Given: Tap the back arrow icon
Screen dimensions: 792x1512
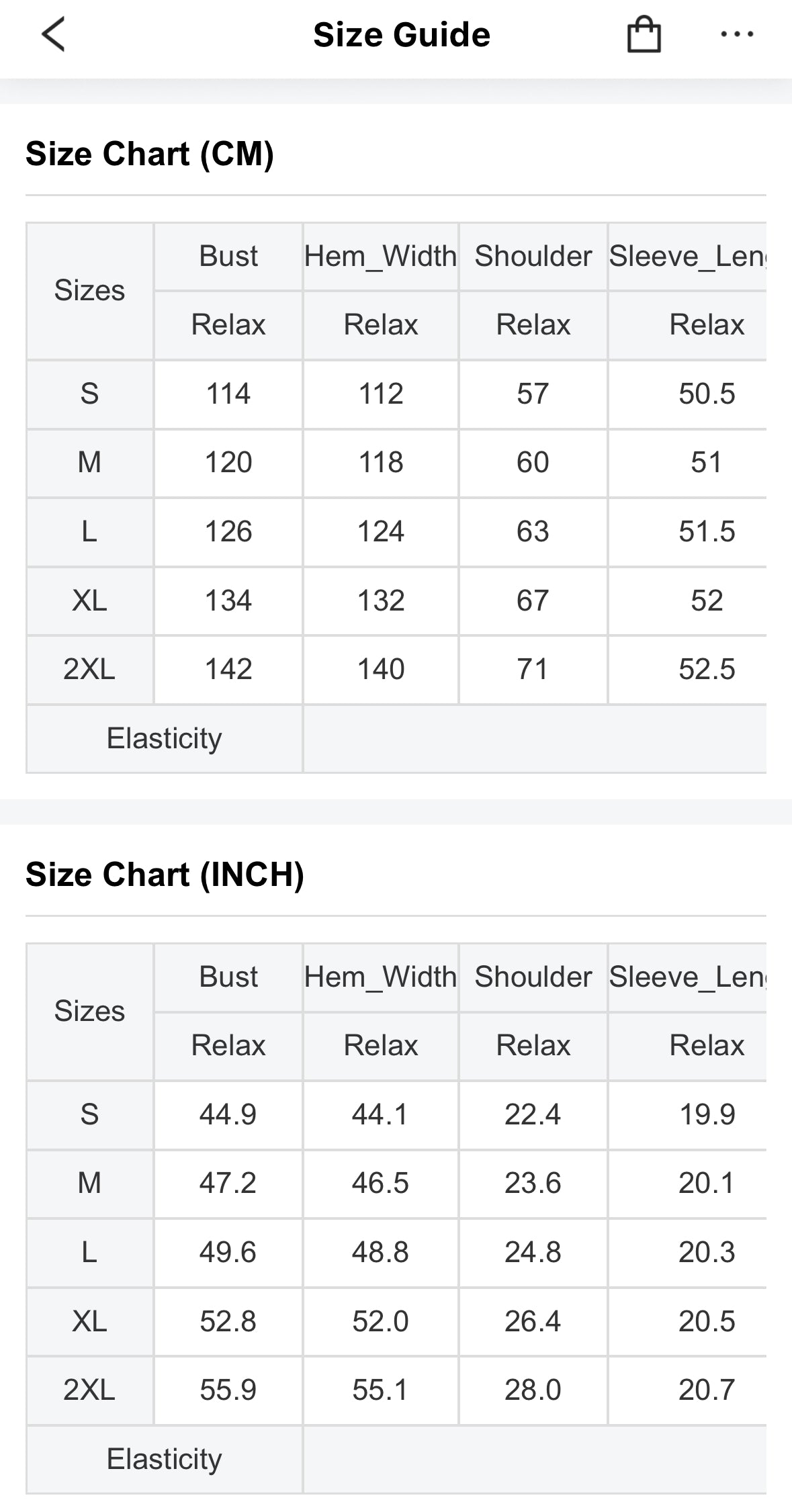Looking at the screenshot, I should coord(53,34).
